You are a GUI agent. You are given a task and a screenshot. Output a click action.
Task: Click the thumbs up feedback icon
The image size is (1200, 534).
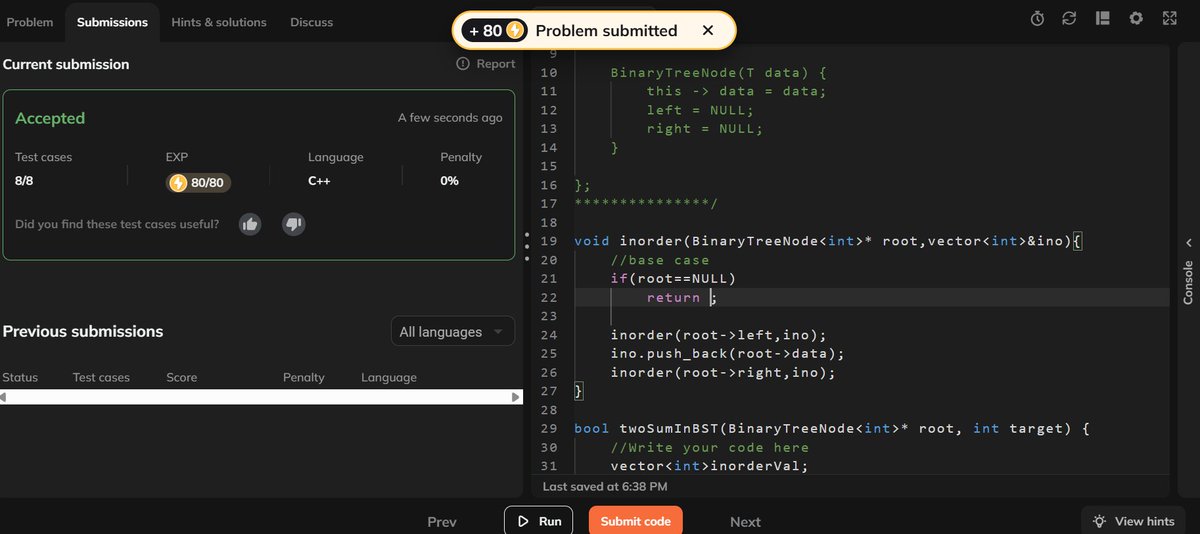pos(250,224)
